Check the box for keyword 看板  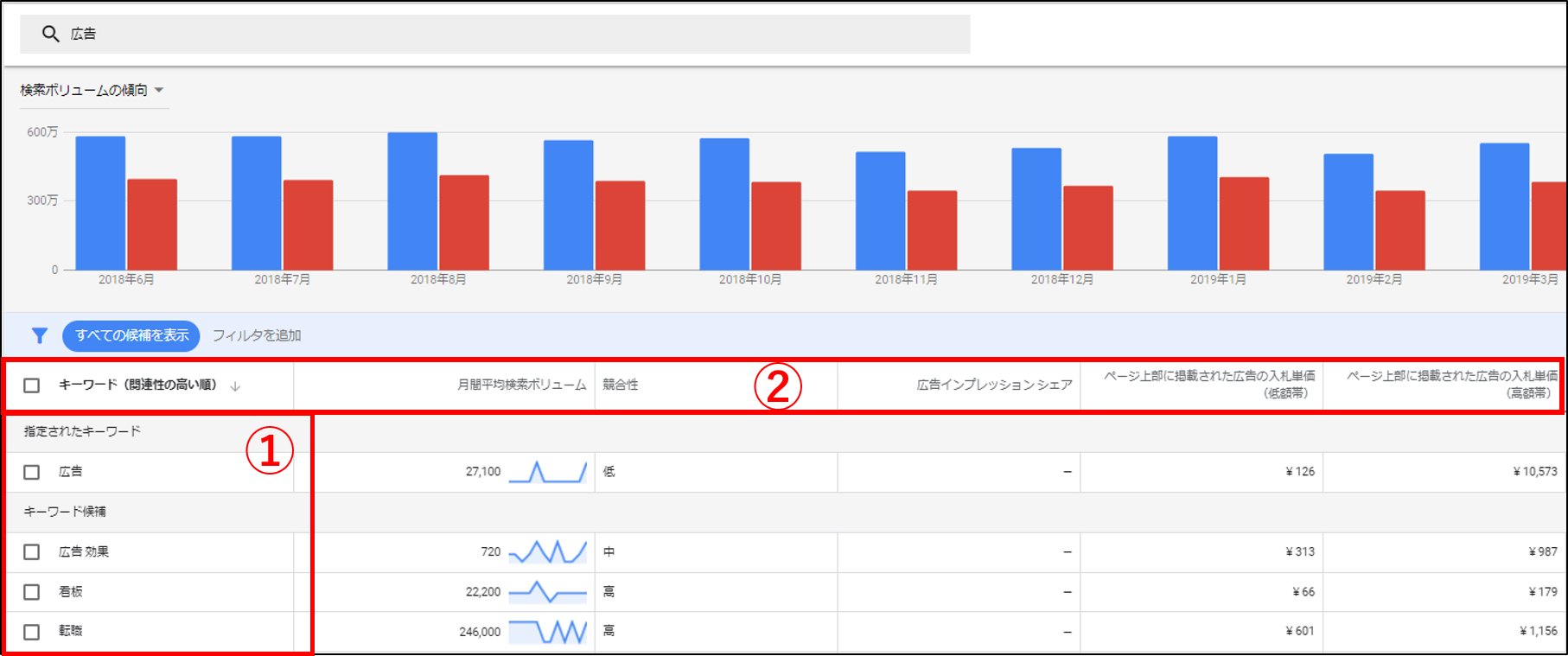[x=32, y=592]
